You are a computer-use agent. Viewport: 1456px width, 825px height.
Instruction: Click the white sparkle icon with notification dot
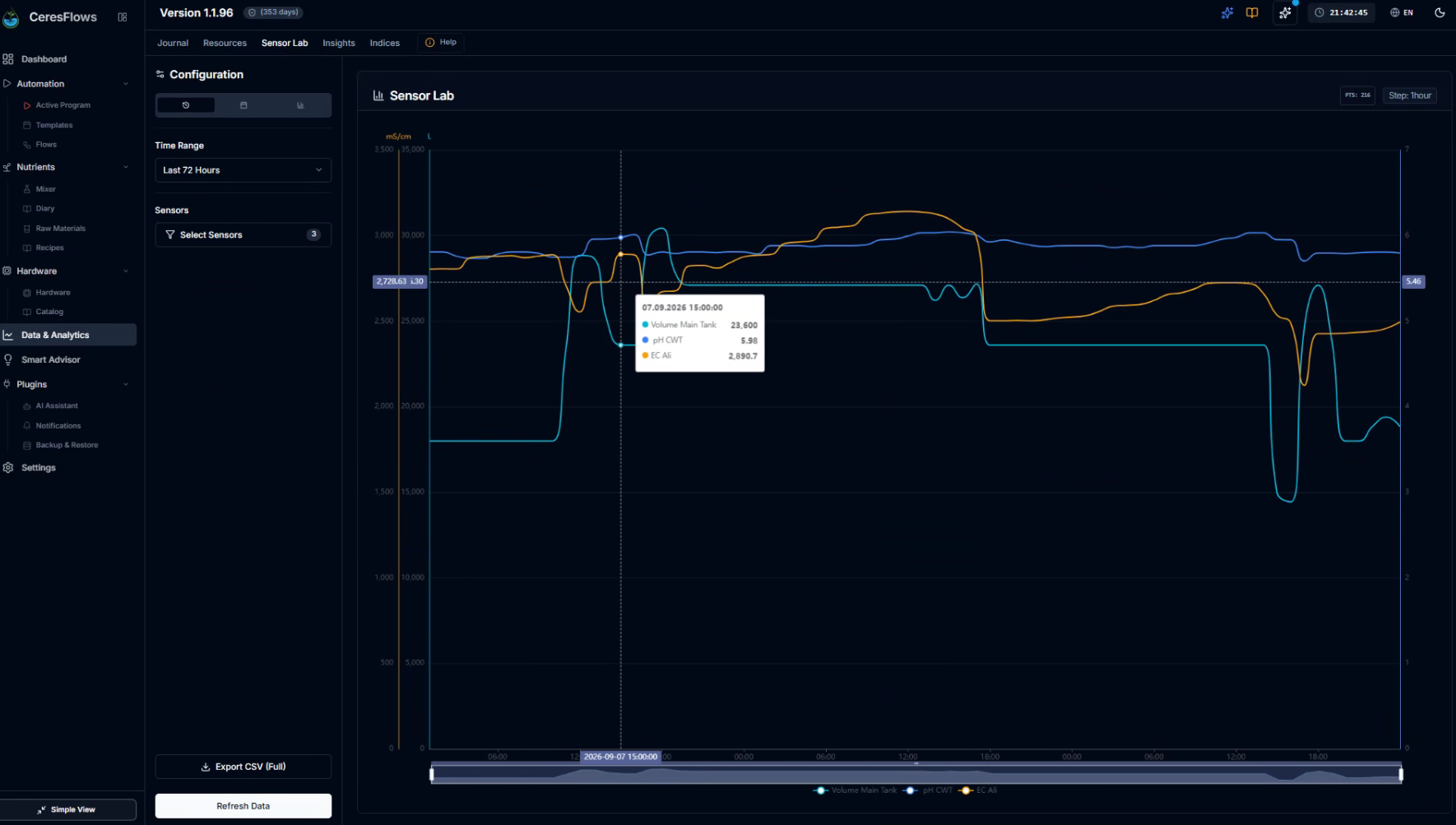tap(1285, 12)
